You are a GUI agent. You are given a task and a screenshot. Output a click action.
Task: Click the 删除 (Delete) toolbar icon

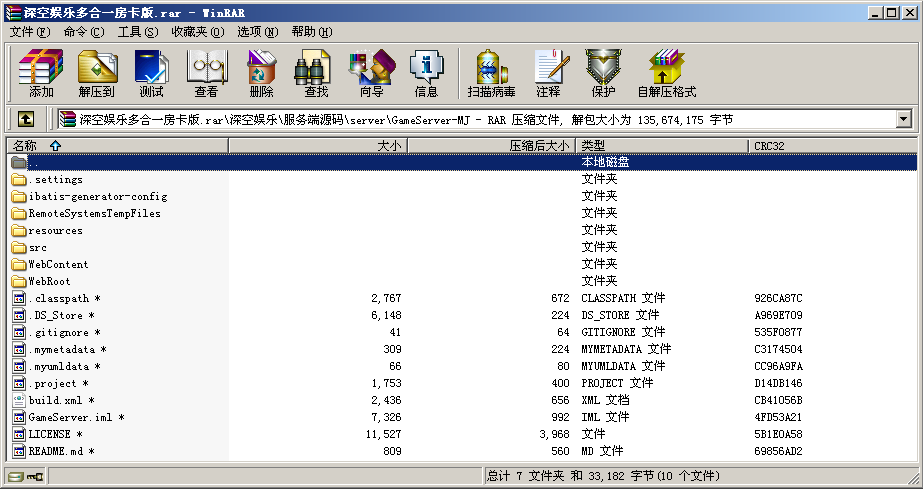[x=261, y=73]
